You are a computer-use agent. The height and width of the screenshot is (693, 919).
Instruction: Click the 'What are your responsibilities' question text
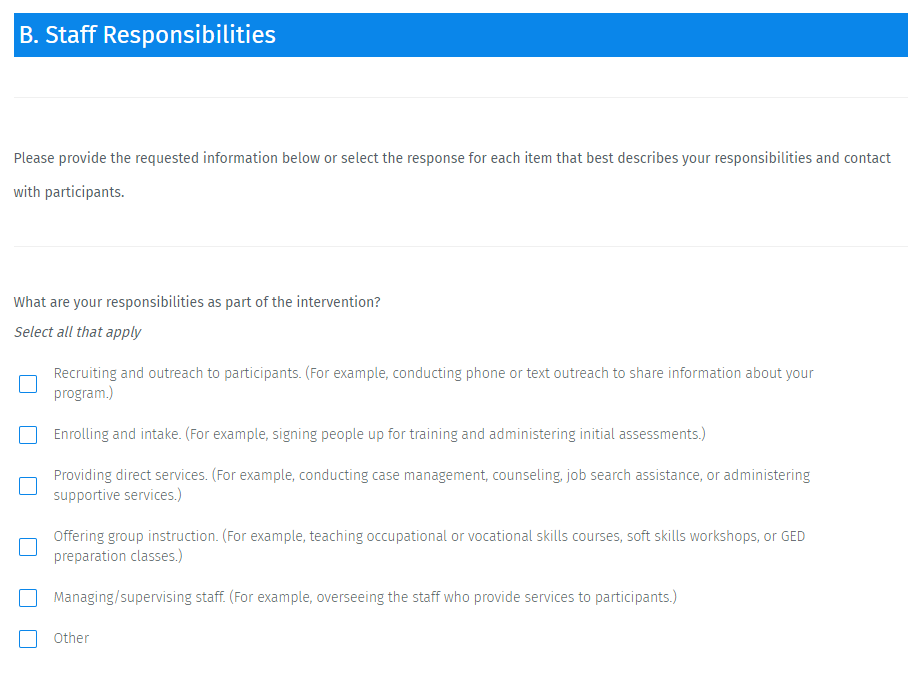pos(197,302)
